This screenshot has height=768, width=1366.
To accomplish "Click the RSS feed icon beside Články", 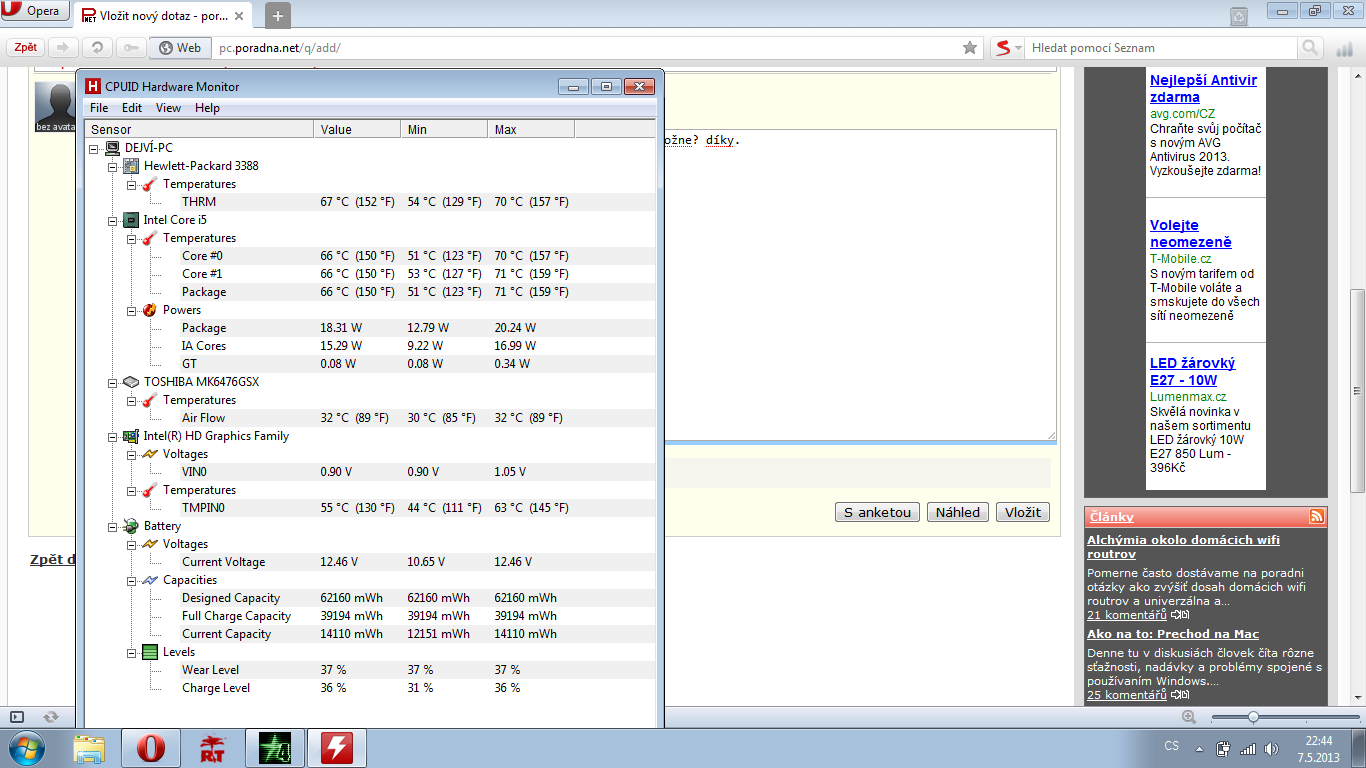I will point(1316,516).
